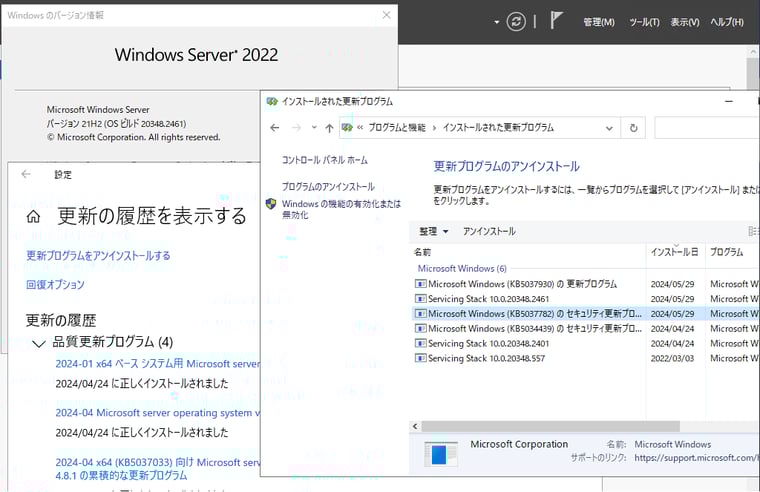Click the forward arrow in Installed Updates
The width and height of the screenshot is (760, 492).
296,128
